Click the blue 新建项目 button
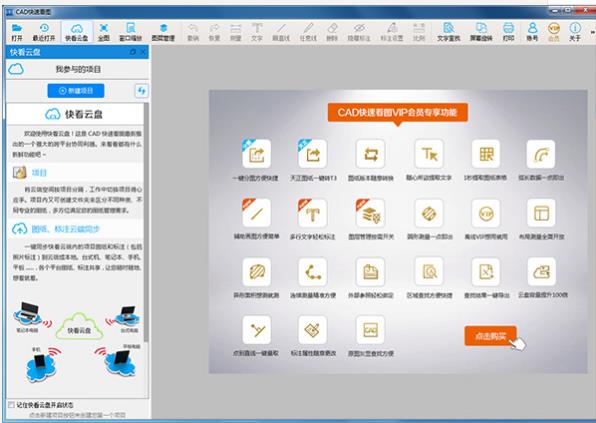 click(x=76, y=91)
